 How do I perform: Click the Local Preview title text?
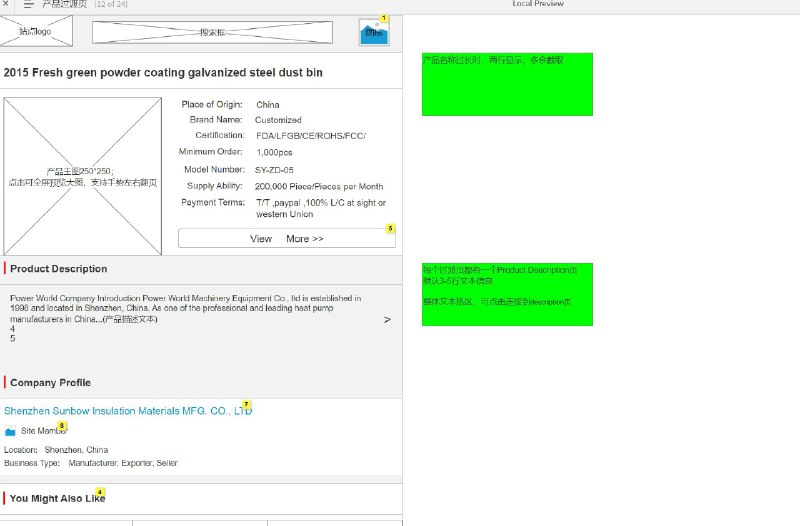pos(538,4)
